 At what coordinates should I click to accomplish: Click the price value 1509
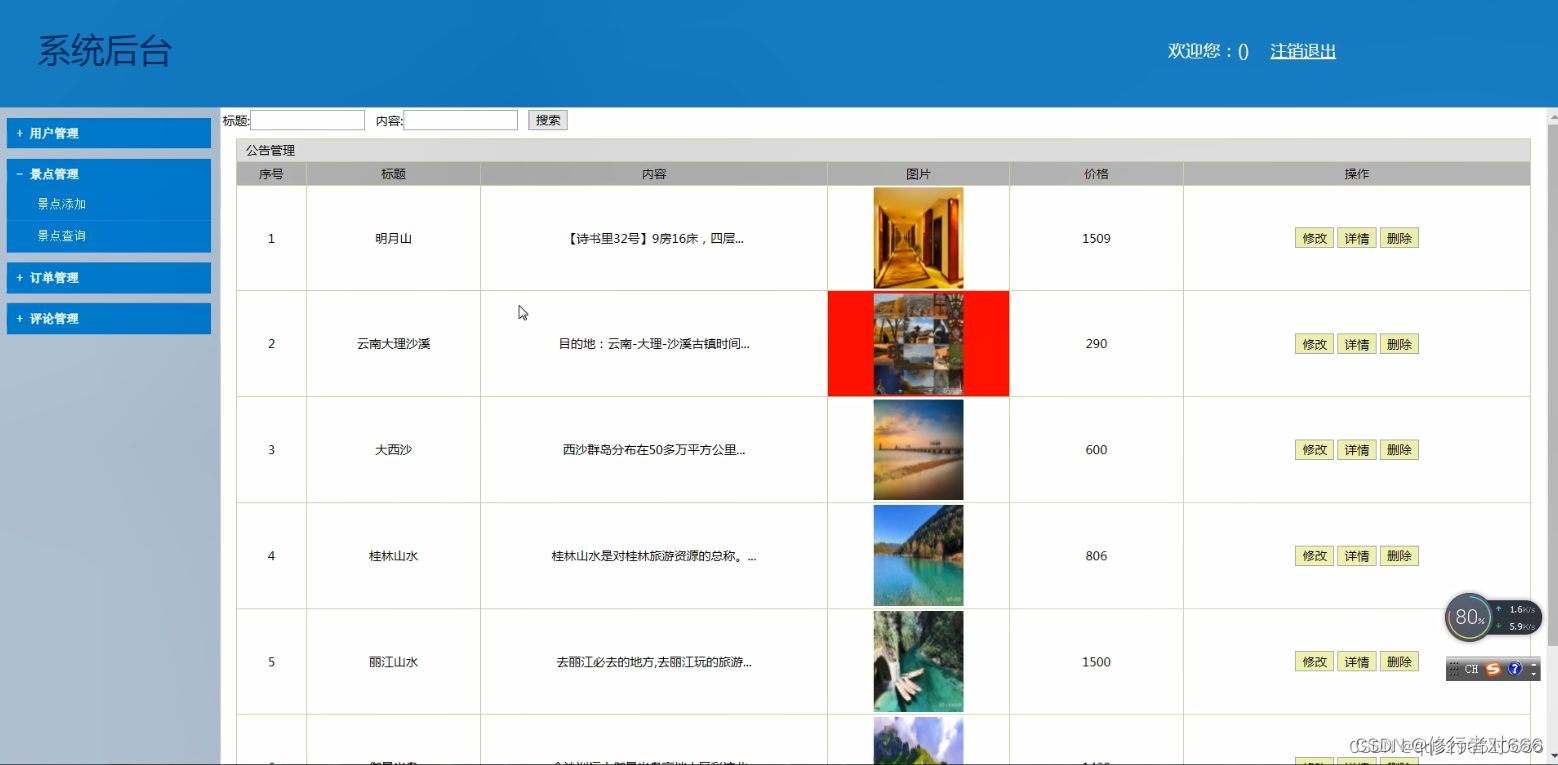coord(1096,239)
